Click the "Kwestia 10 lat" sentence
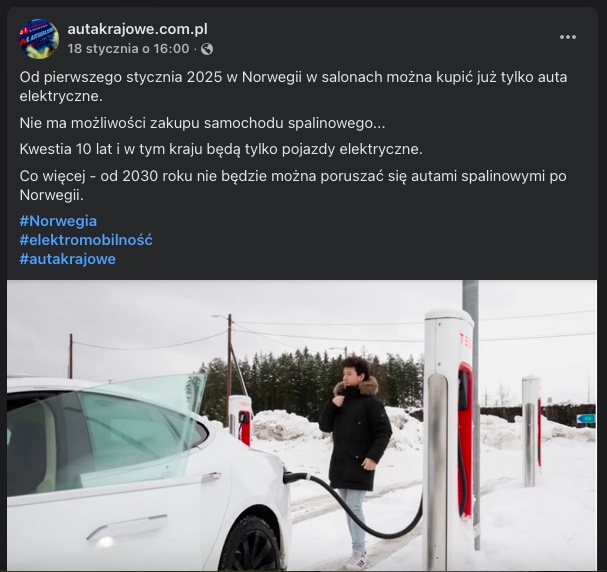 (221, 149)
